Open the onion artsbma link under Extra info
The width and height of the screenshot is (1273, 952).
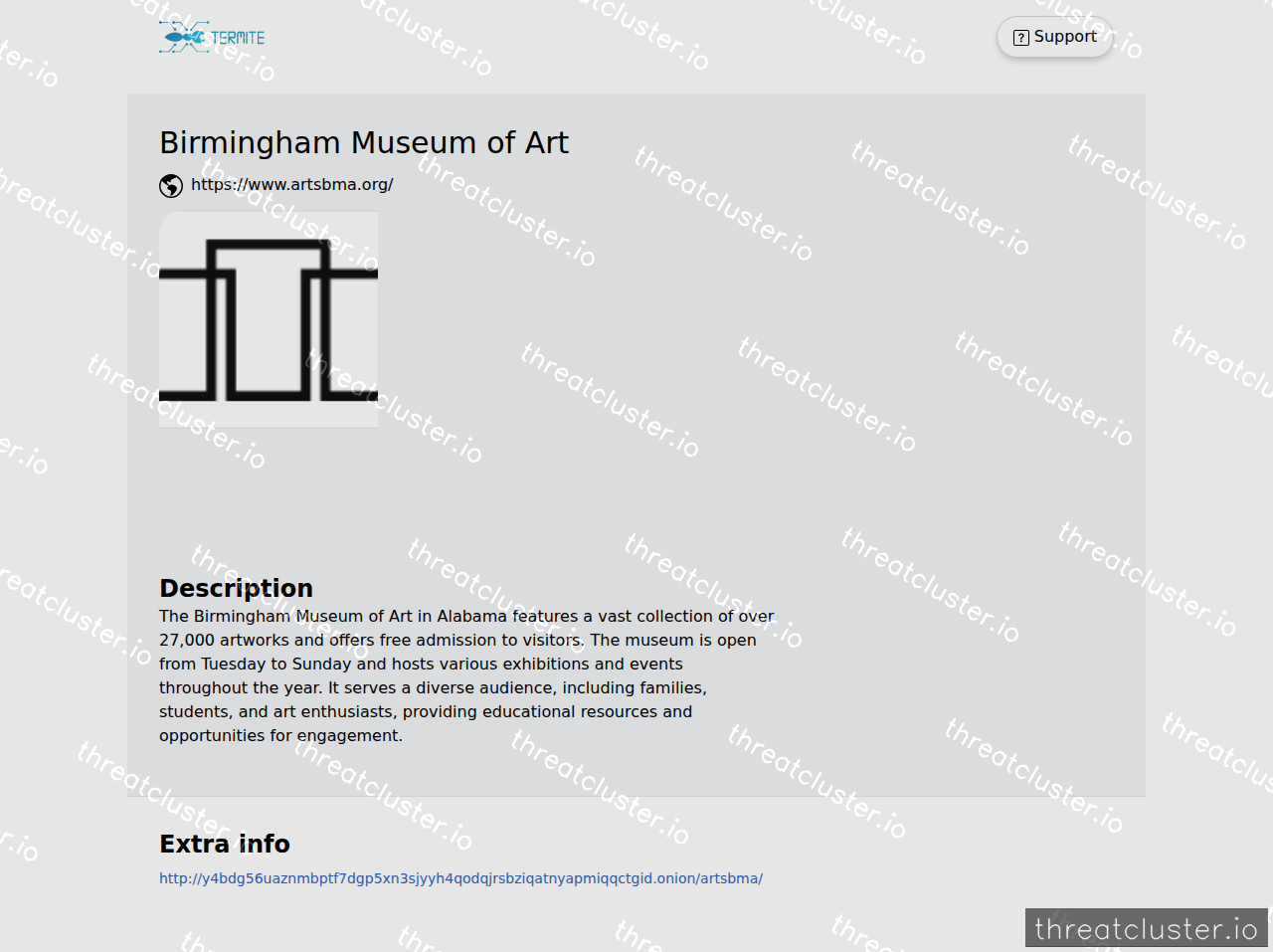[460, 878]
